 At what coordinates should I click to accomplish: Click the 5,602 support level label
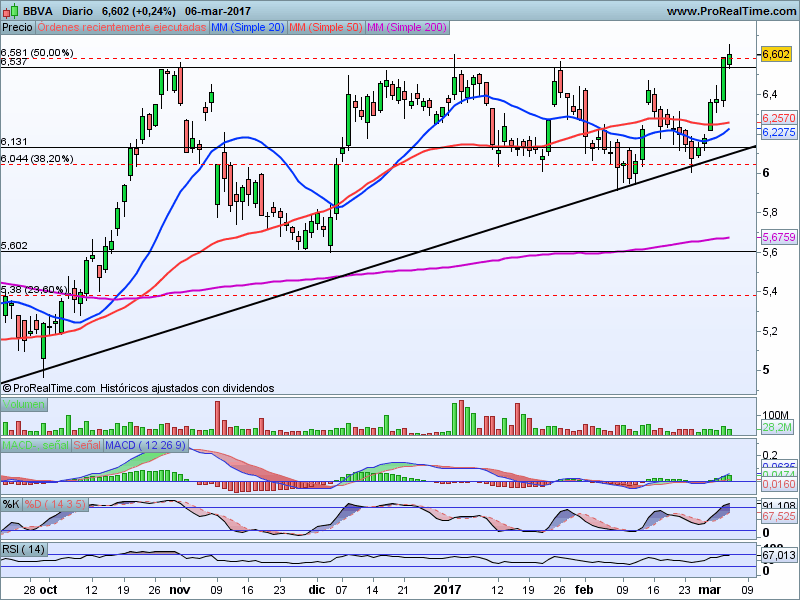tap(14, 246)
